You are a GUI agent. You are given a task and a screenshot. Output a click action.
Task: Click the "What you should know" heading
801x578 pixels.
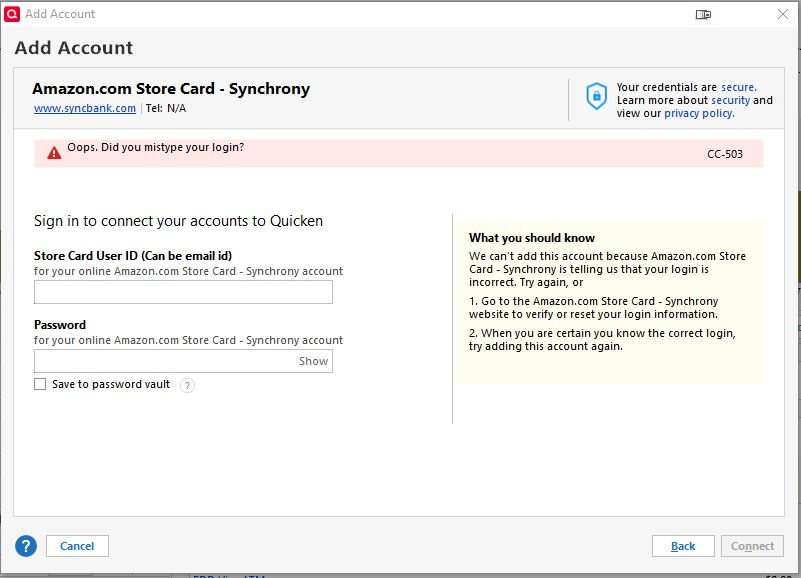[x=532, y=238]
